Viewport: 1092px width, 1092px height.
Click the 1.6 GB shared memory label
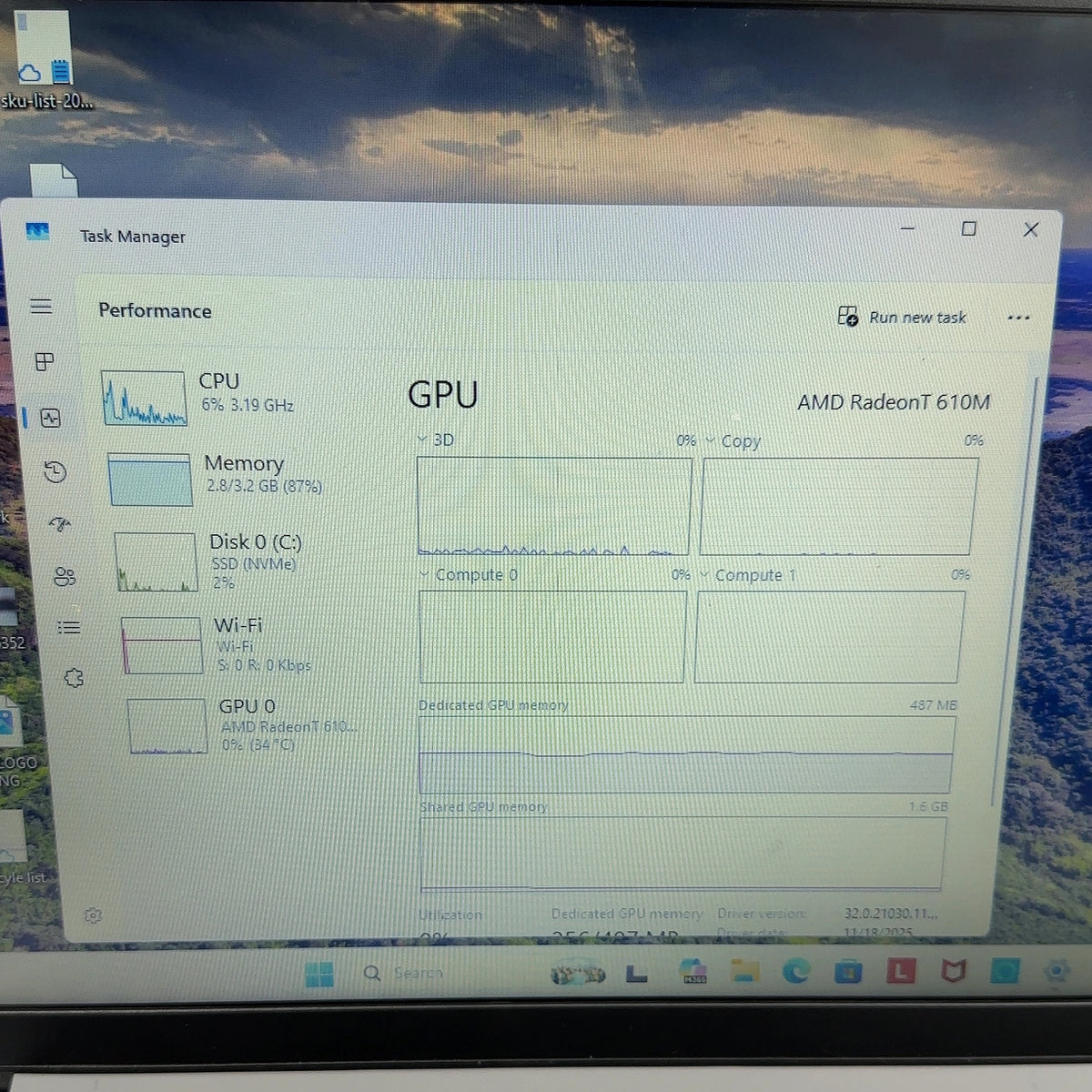(x=927, y=806)
